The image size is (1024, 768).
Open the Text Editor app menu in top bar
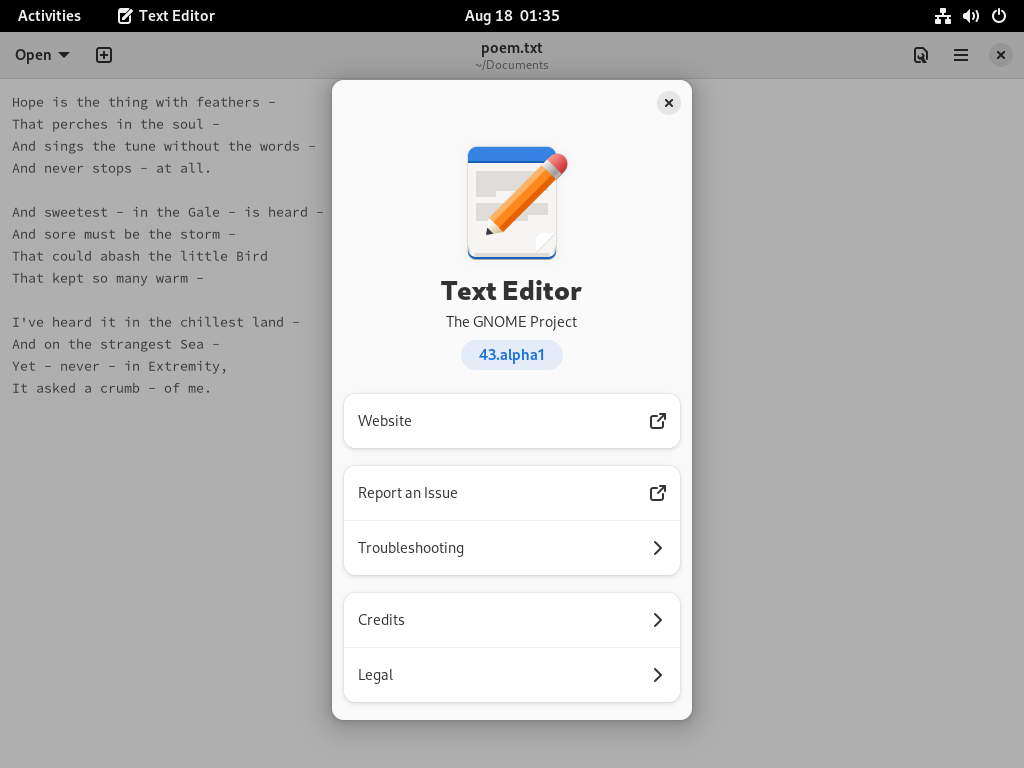(166, 16)
